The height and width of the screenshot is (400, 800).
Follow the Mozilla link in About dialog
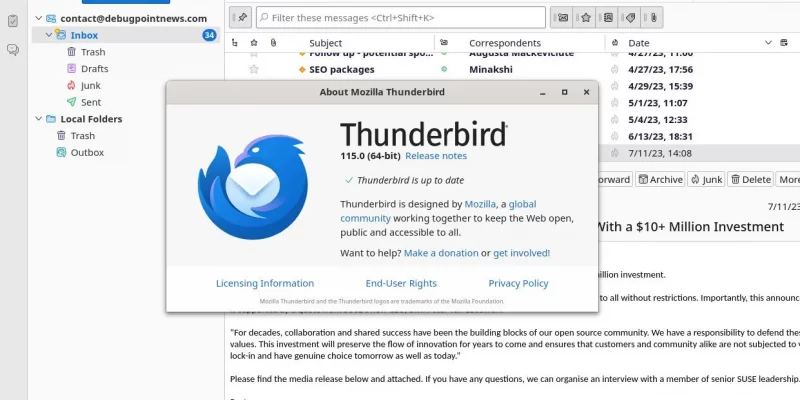480,204
